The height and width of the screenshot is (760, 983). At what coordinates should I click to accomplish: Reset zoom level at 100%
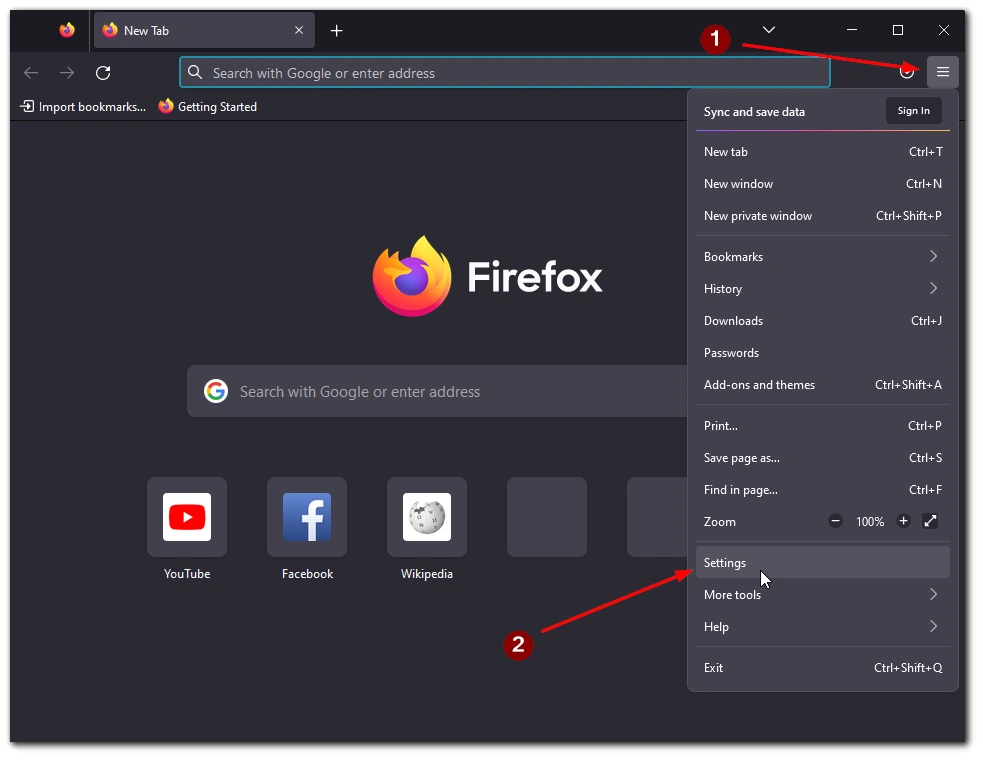[x=870, y=522]
